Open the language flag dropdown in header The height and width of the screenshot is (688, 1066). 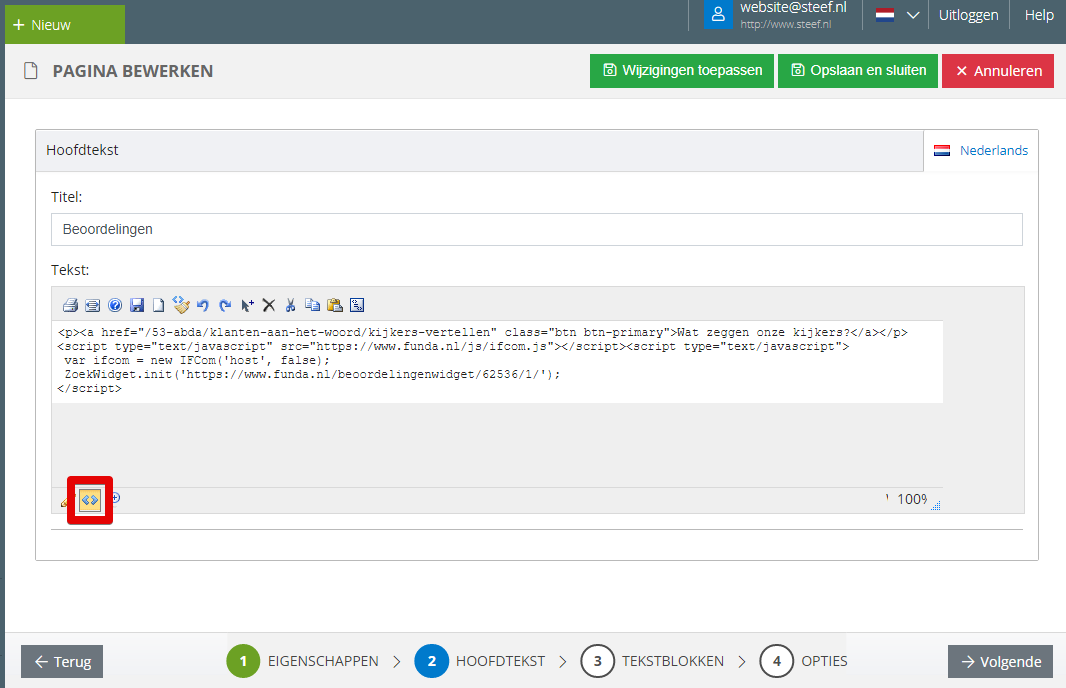pyautogui.click(x=897, y=15)
